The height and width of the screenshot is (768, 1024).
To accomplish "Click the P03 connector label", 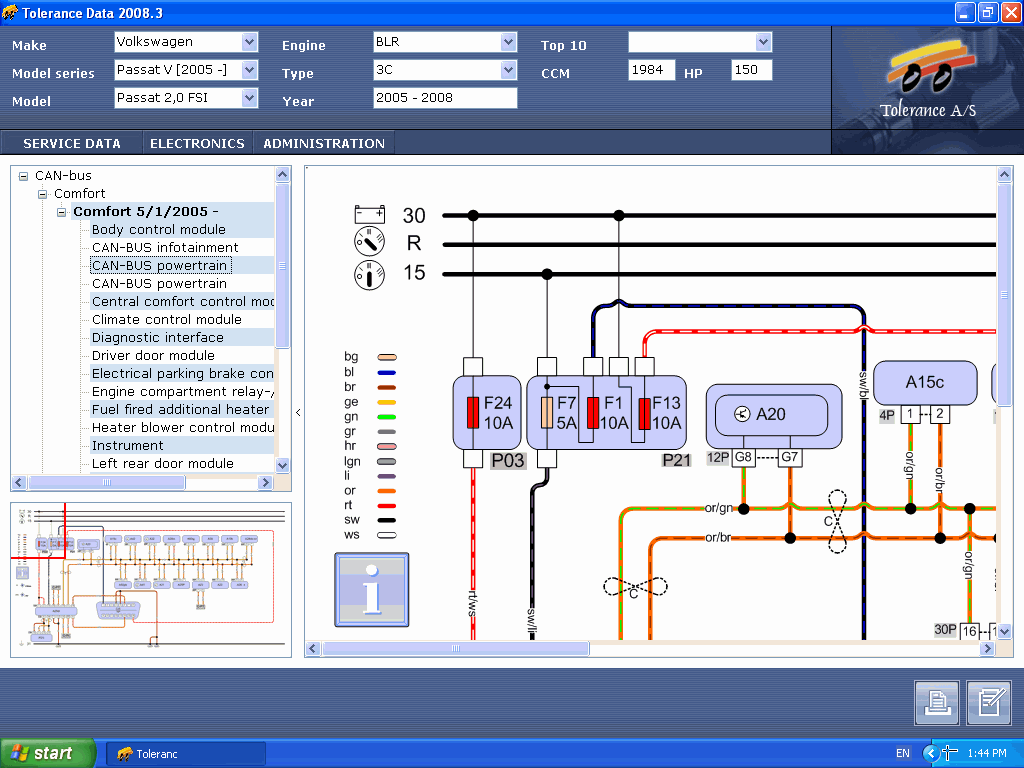I will click(508, 460).
